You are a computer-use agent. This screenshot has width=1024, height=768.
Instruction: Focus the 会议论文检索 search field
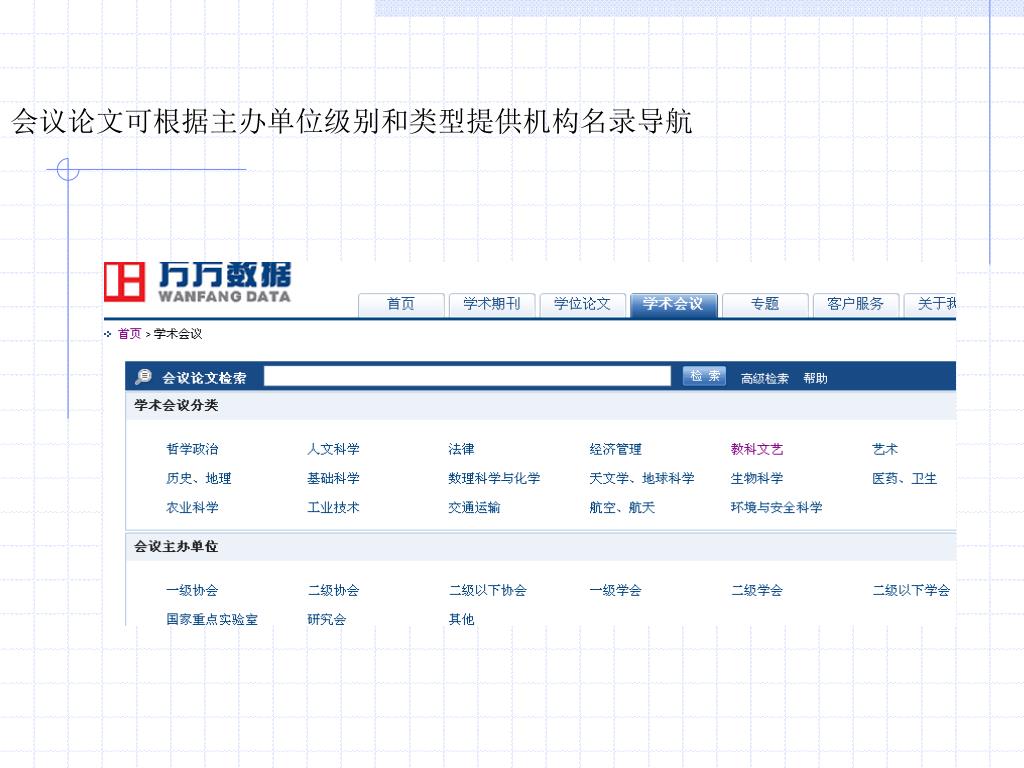[x=467, y=376]
